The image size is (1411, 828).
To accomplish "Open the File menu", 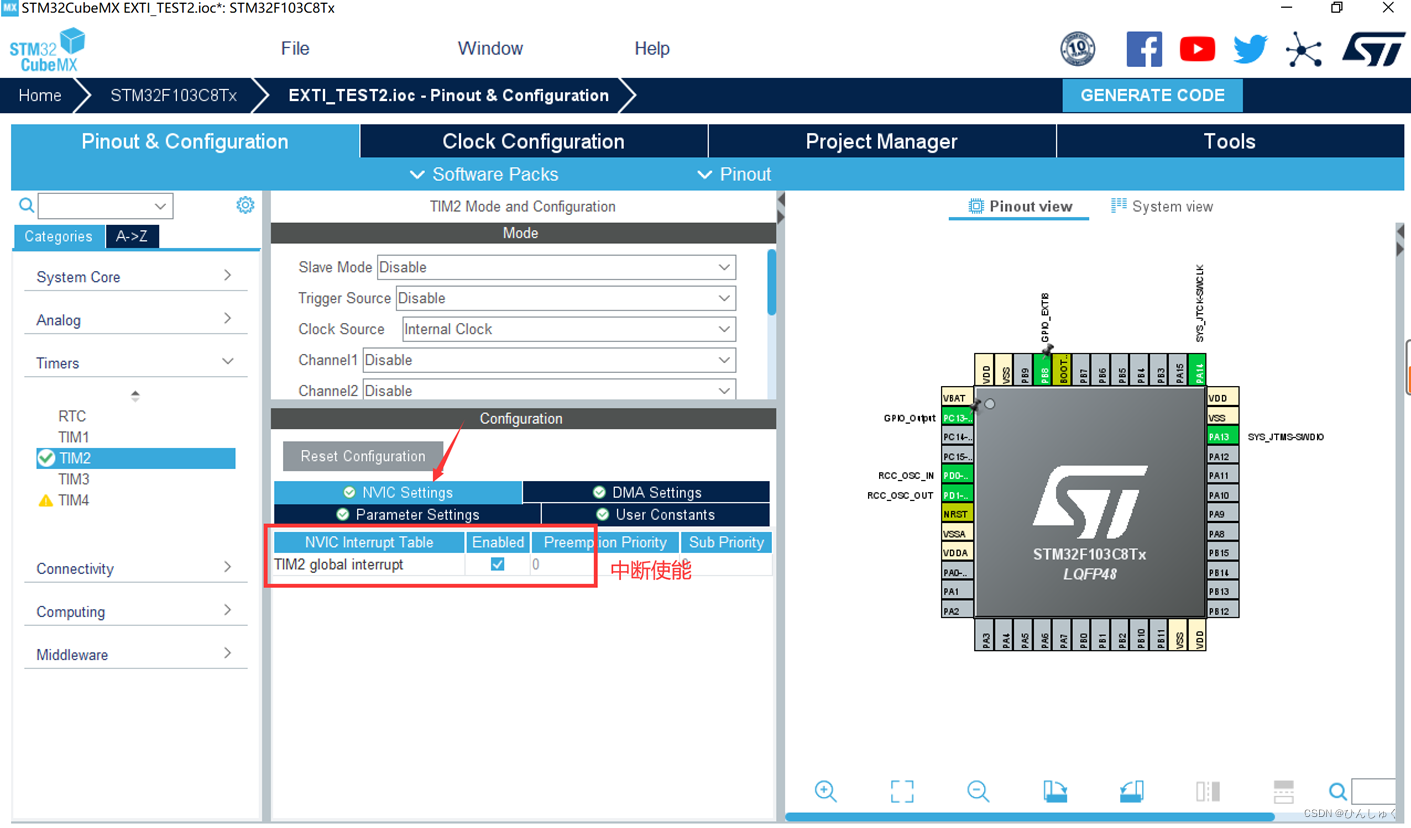I will pyautogui.click(x=295, y=48).
